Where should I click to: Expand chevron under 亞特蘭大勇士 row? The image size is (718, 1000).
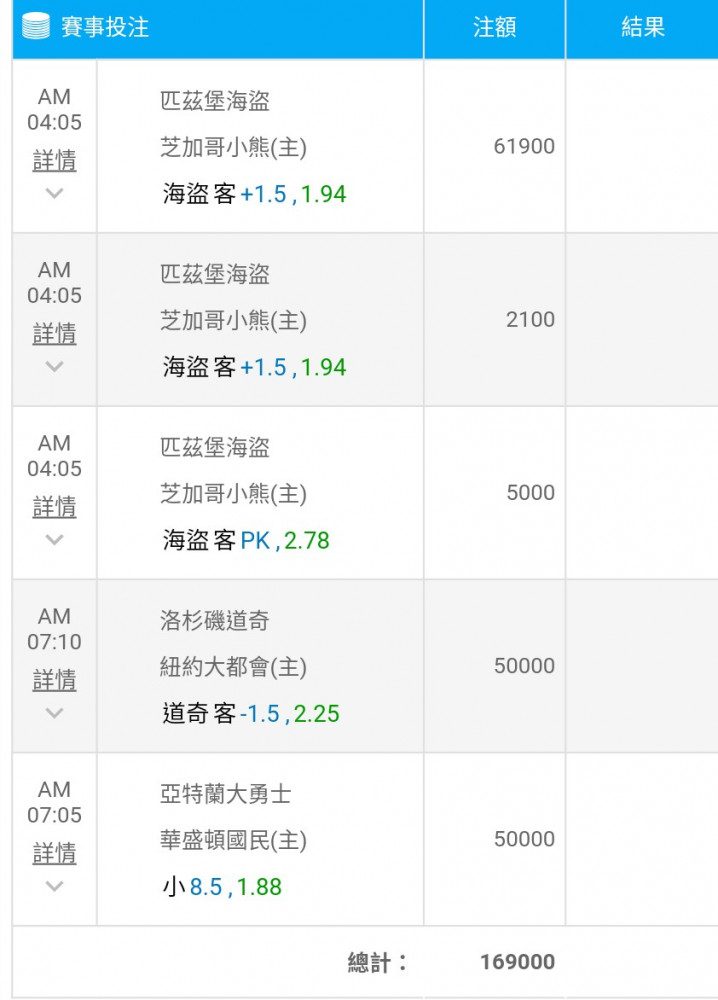[x=55, y=886]
